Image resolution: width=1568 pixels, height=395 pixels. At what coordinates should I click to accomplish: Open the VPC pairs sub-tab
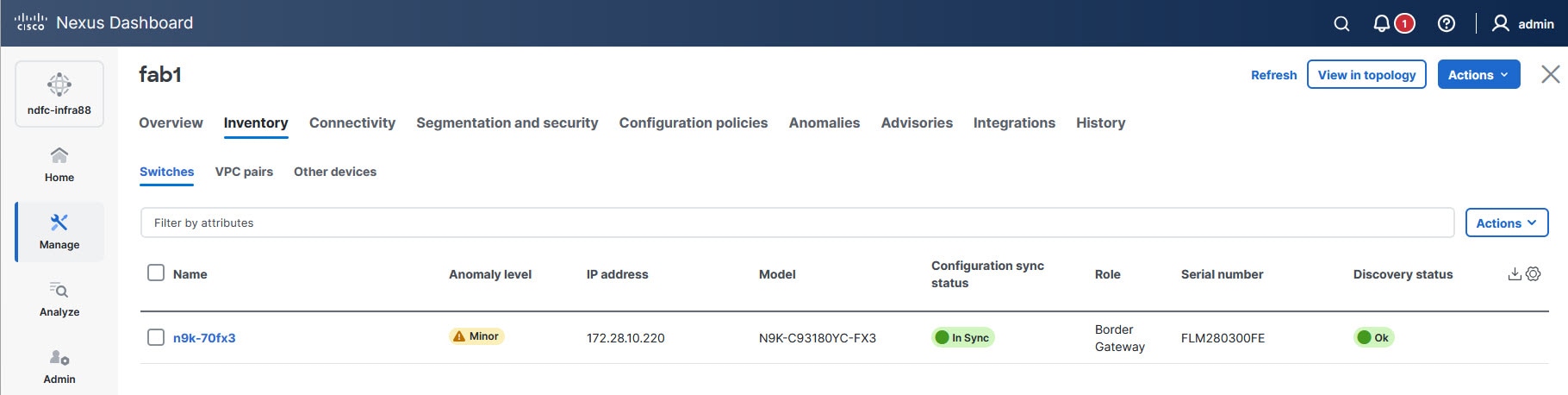click(x=244, y=172)
